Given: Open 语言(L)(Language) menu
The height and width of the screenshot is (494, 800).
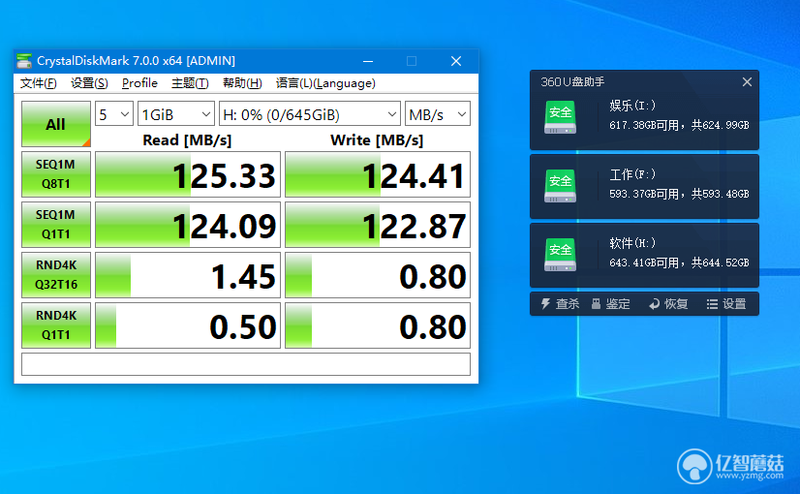Looking at the screenshot, I should [x=326, y=83].
